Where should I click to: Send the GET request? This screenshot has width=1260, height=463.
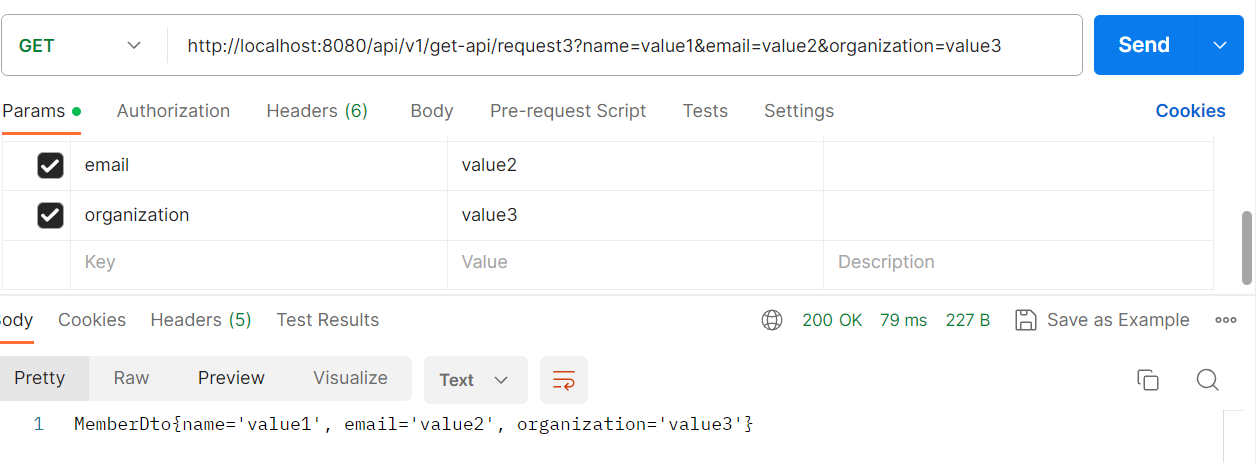click(1144, 45)
